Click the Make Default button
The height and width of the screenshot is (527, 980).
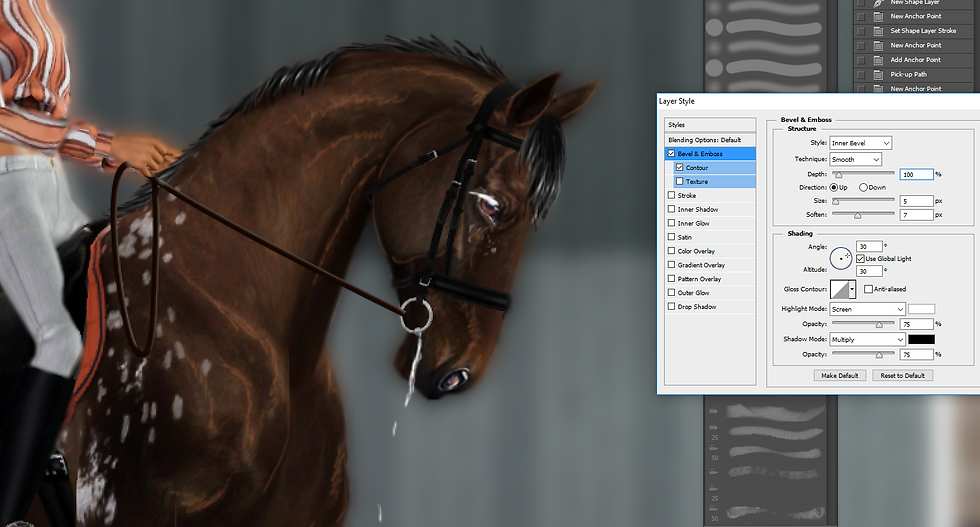click(x=839, y=375)
